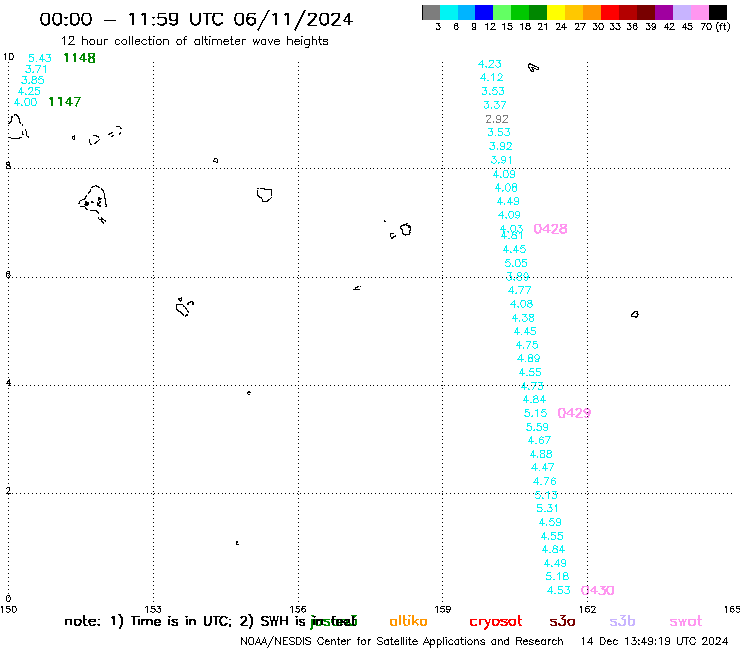This screenshot has width=740, height=650.
Task: Select the wave height value 3.71
Action: tap(36, 69)
